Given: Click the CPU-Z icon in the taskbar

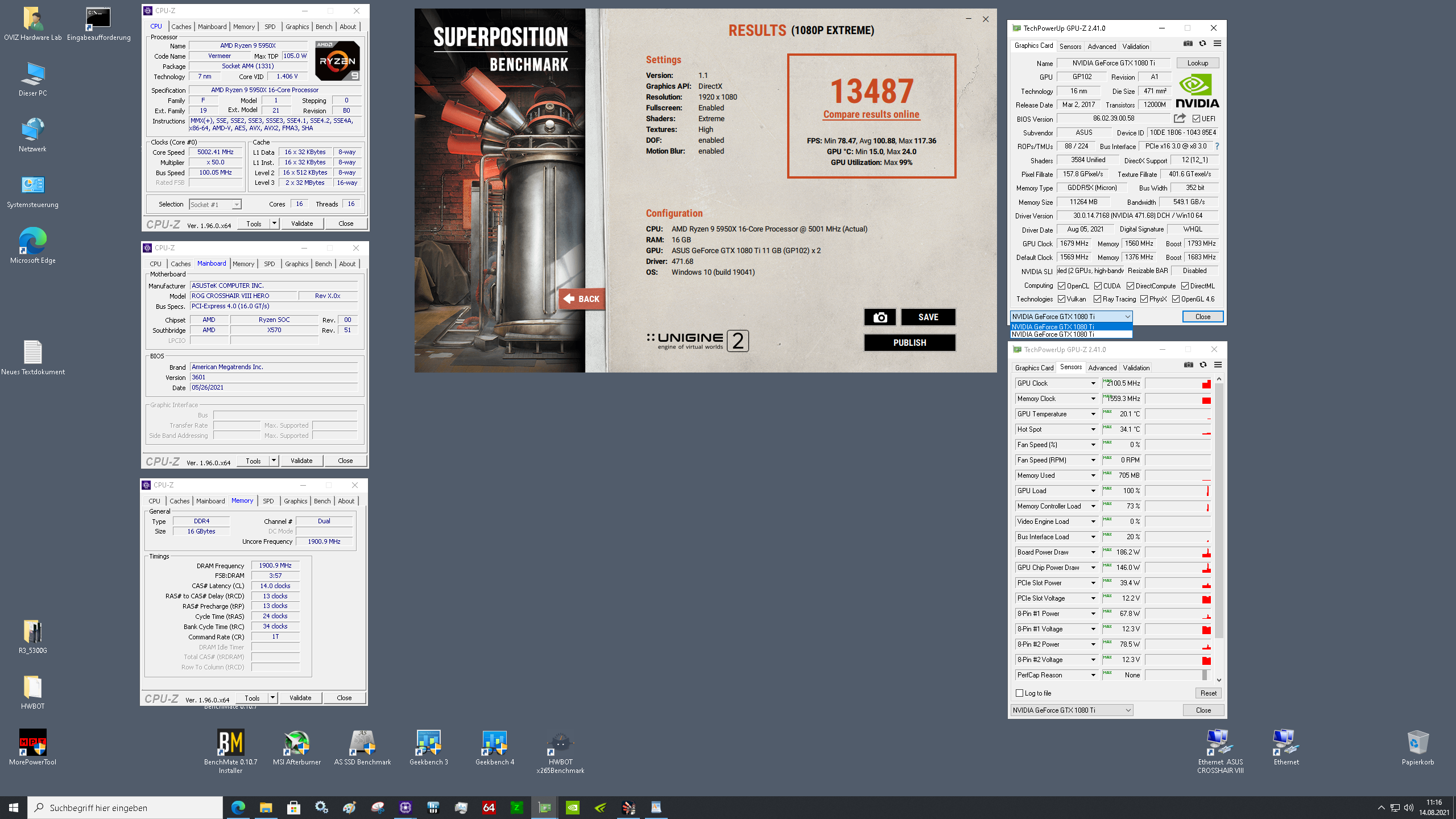Looking at the screenshot, I should point(405,807).
